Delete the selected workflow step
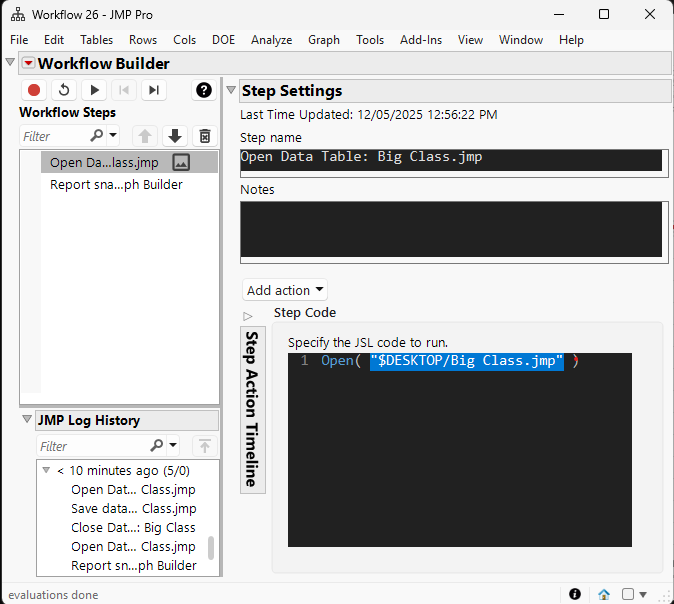The height and width of the screenshot is (604, 674). click(205, 136)
